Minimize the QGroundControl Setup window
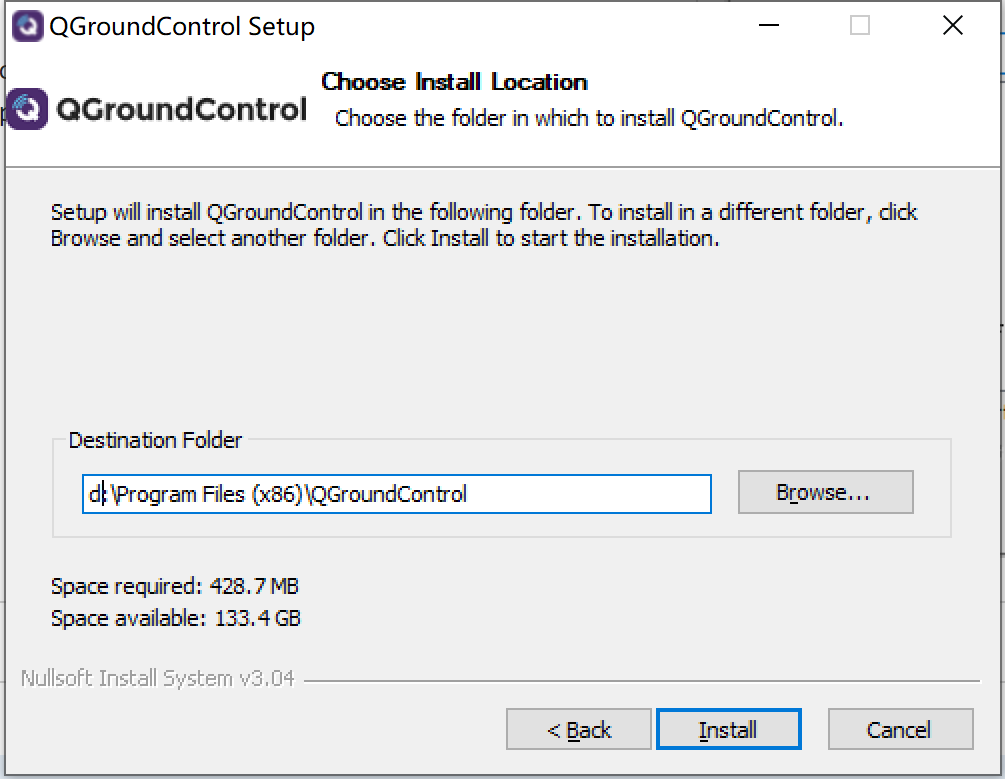This screenshot has height=779, width=1005. click(x=768, y=26)
